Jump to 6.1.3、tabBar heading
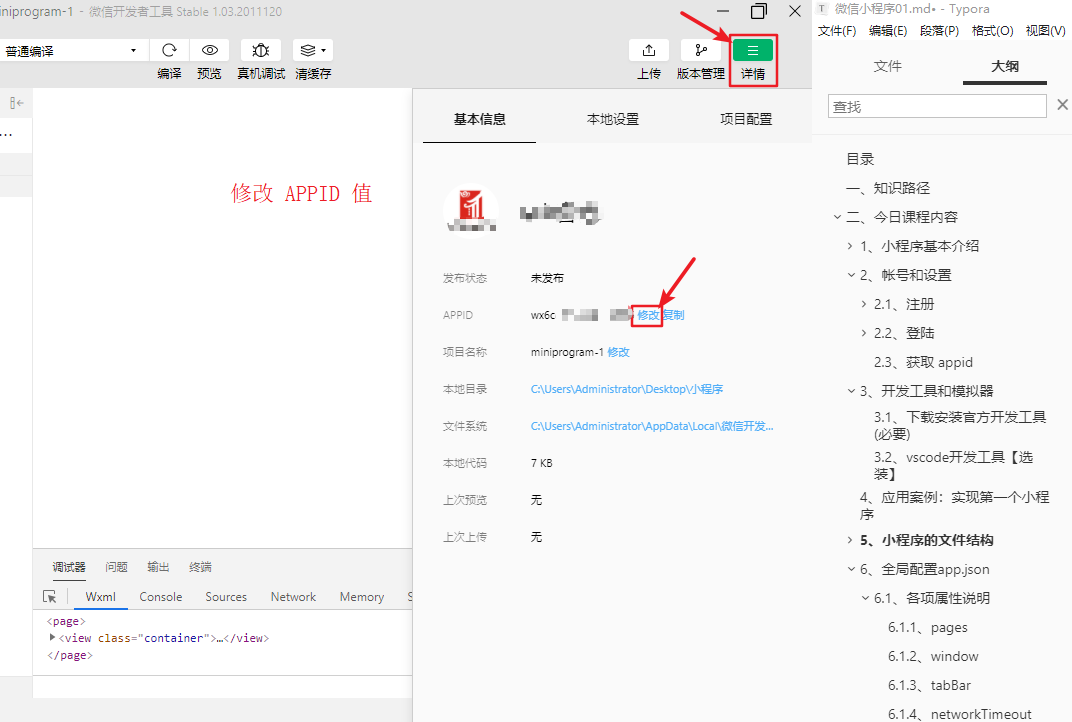This screenshot has width=1072, height=722. coord(929,685)
